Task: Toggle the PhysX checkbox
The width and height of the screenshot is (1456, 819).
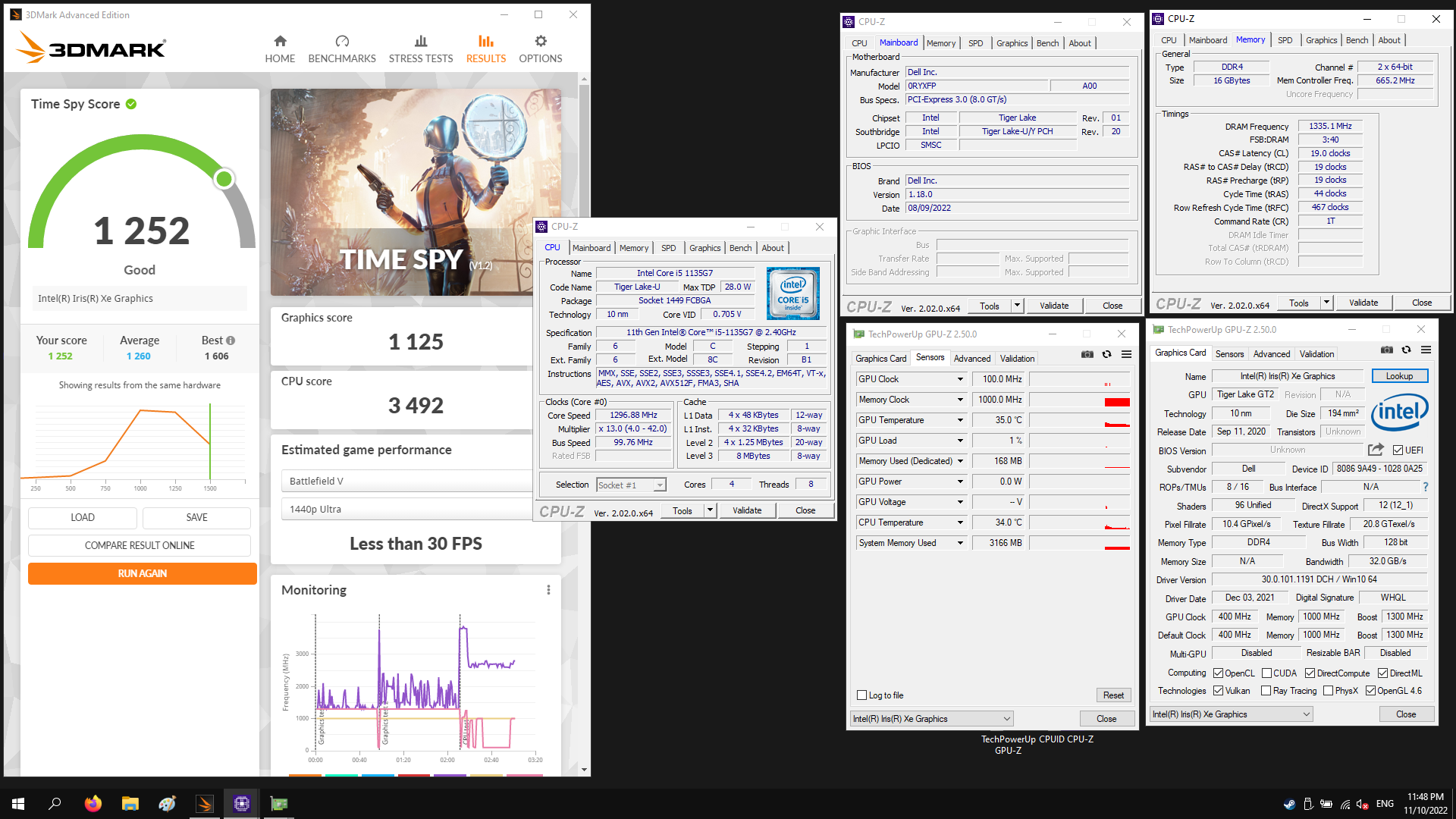Action: (x=1328, y=691)
